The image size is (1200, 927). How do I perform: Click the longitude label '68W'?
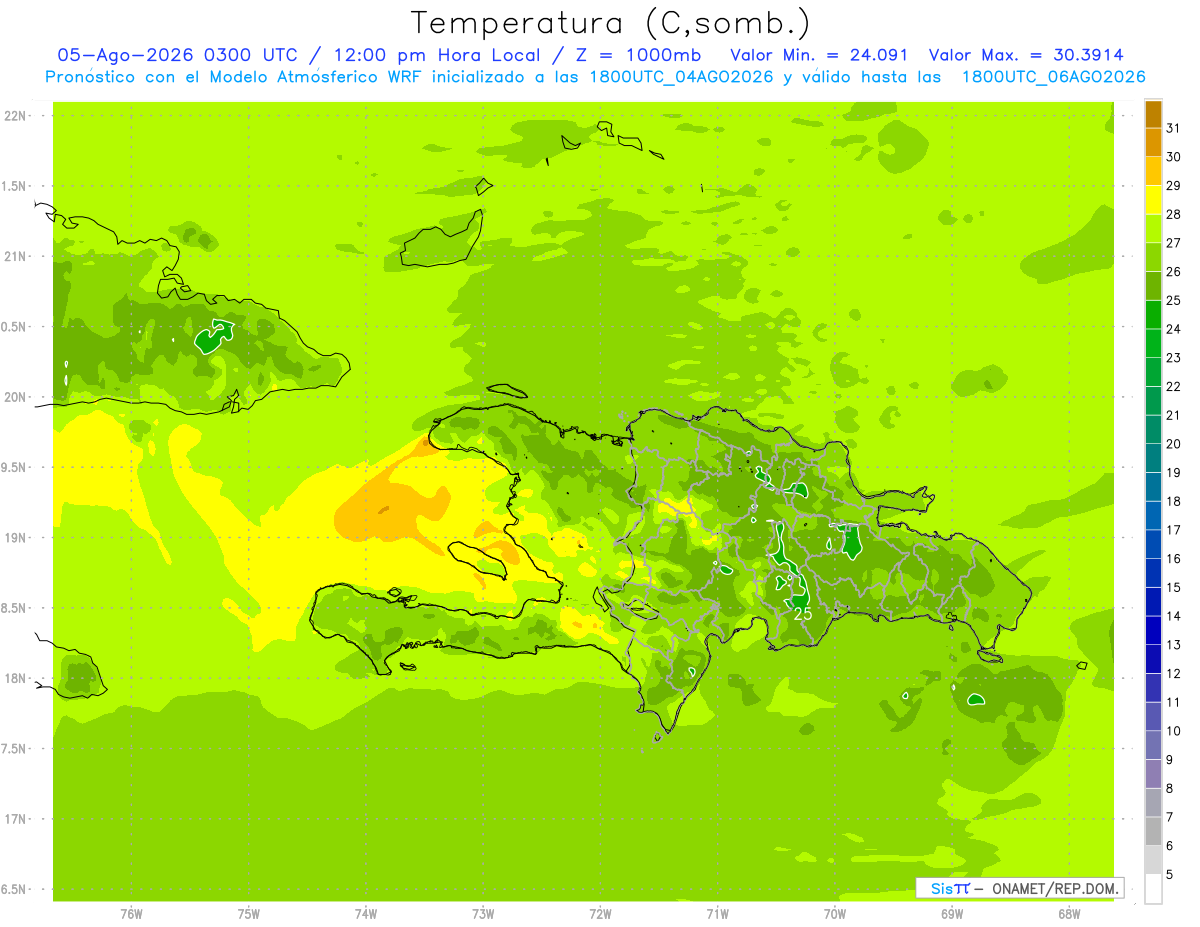1068,913
